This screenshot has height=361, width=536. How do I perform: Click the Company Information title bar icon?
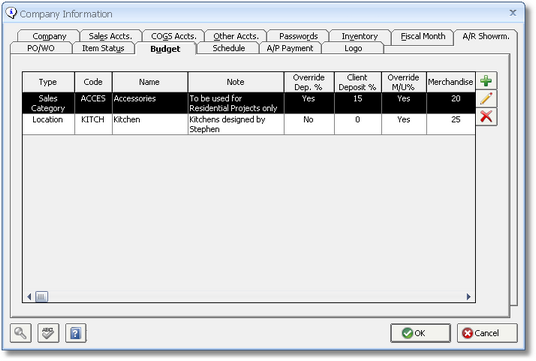tap(11, 13)
